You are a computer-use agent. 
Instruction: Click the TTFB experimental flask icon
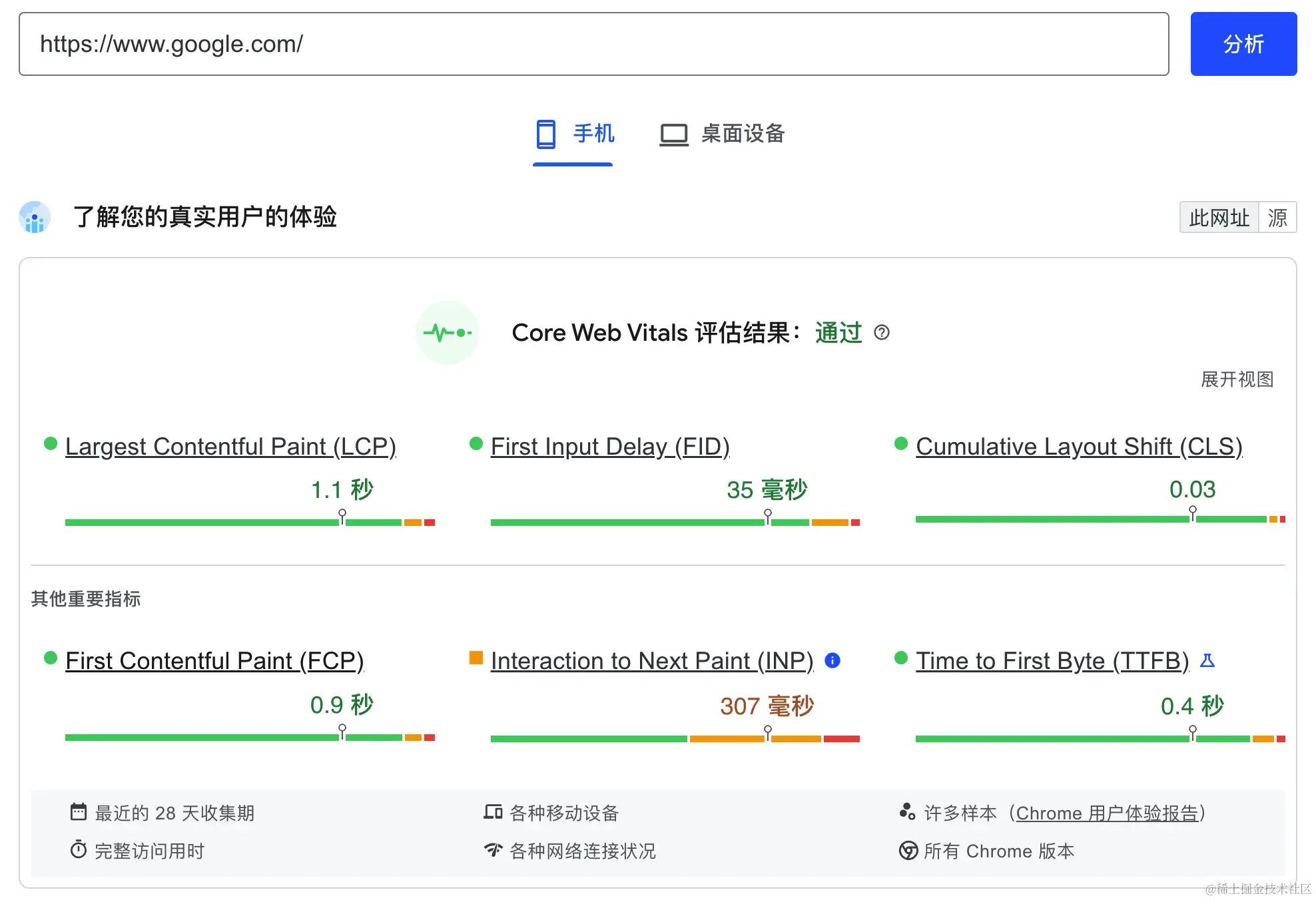[x=1207, y=660]
